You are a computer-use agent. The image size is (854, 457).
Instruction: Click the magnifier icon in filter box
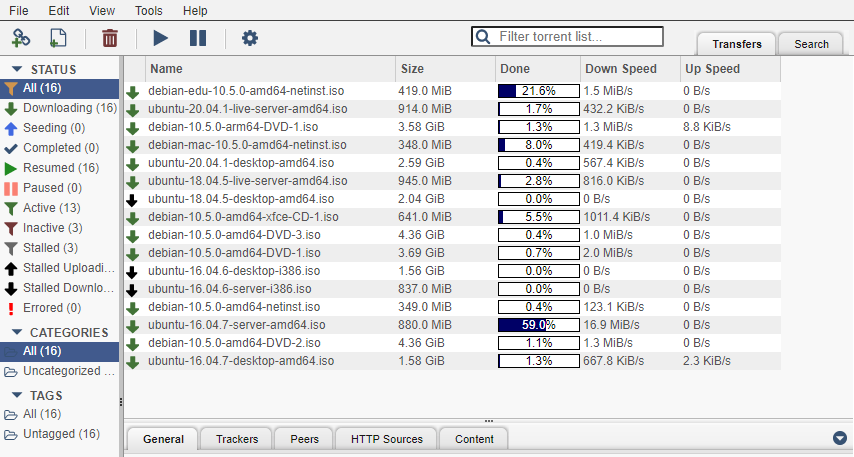483,36
